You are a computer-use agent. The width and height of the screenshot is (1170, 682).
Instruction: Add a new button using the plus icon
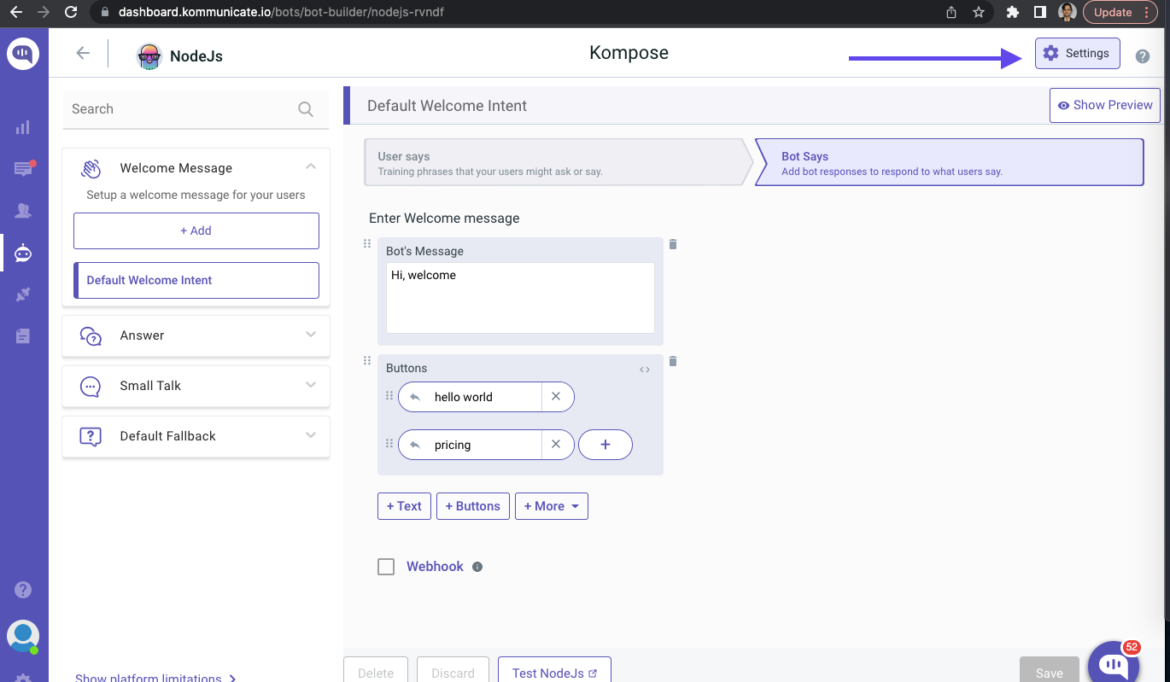[x=605, y=444]
